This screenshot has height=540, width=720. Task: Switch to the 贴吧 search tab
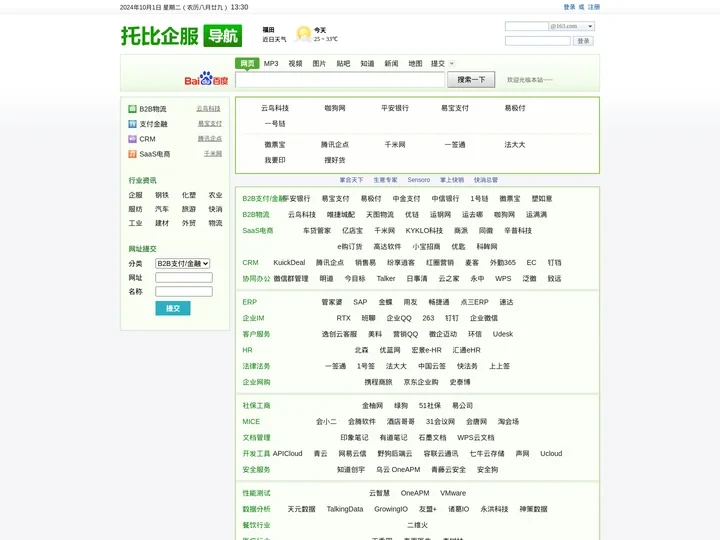coord(343,63)
